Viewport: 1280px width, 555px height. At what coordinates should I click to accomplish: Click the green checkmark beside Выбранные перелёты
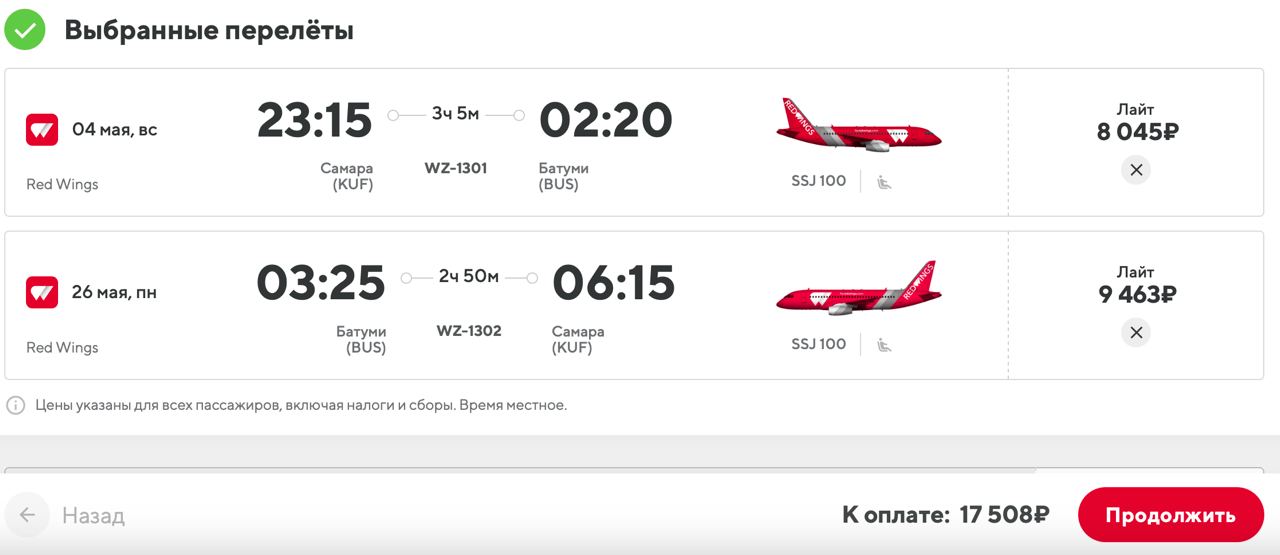(25, 31)
